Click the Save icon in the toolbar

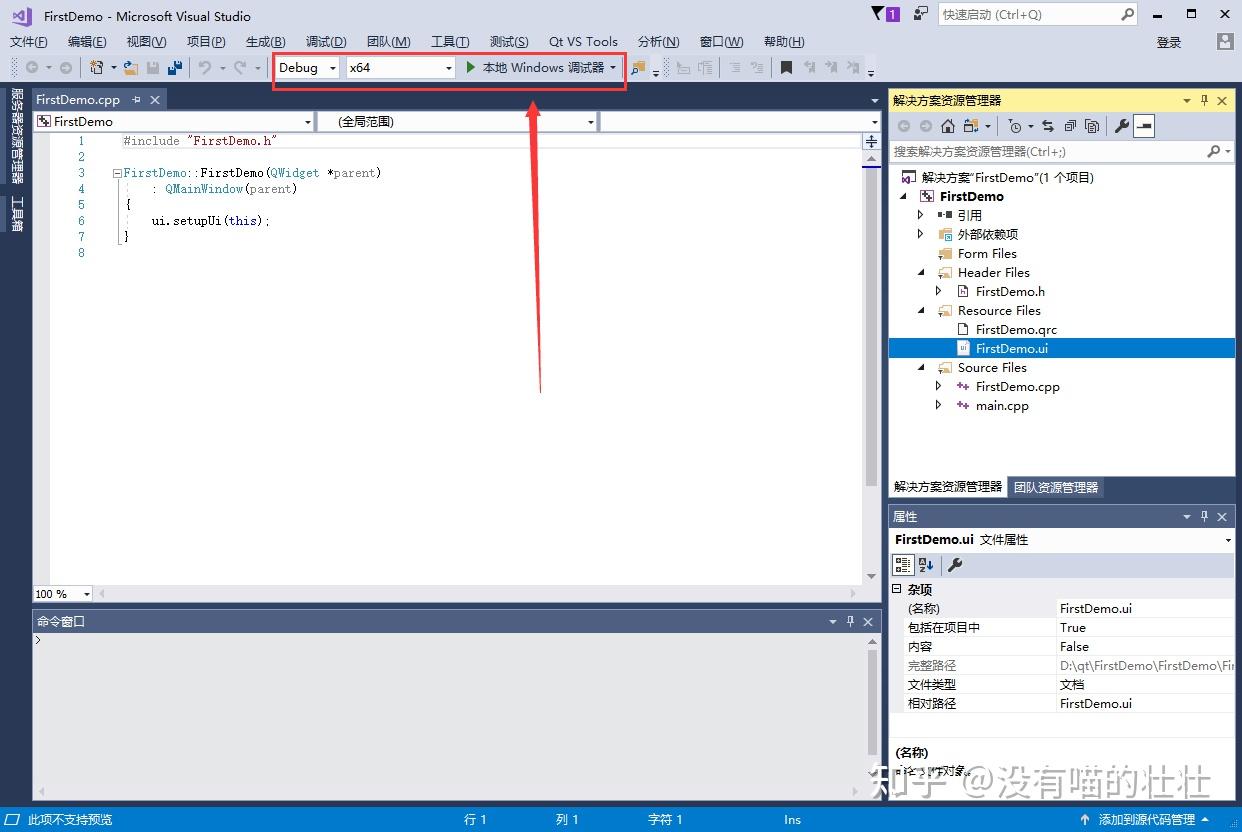pyautogui.click(x=152, y=68)
